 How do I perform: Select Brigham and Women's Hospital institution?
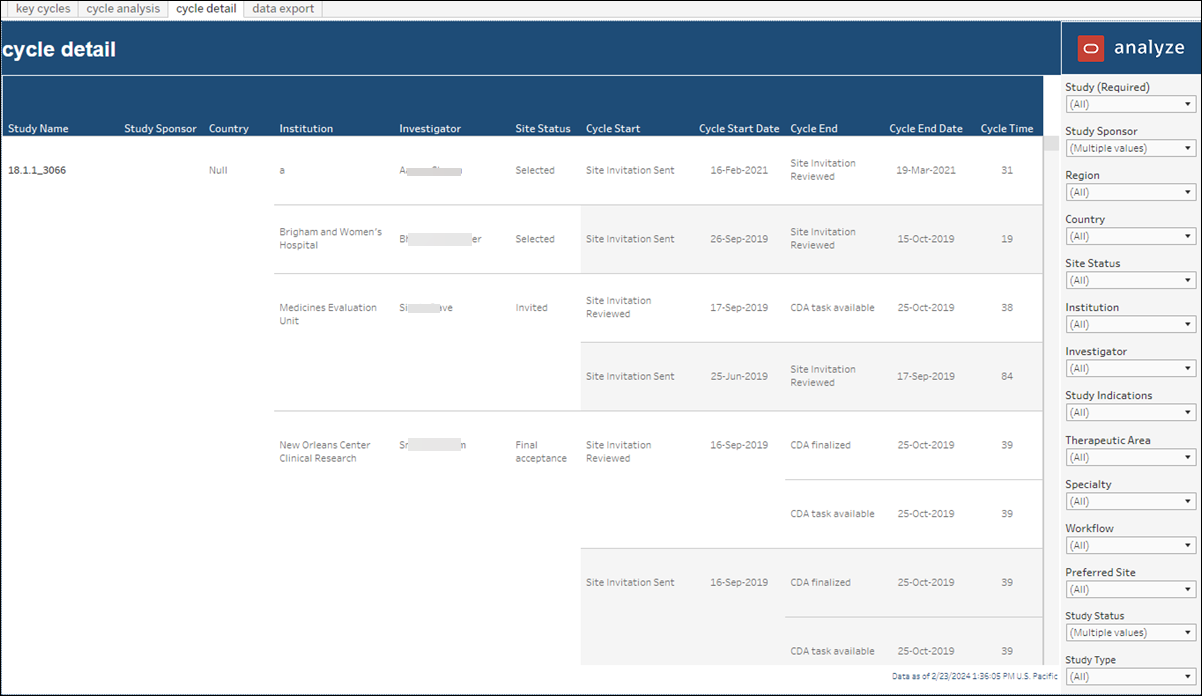click(331, 239)
